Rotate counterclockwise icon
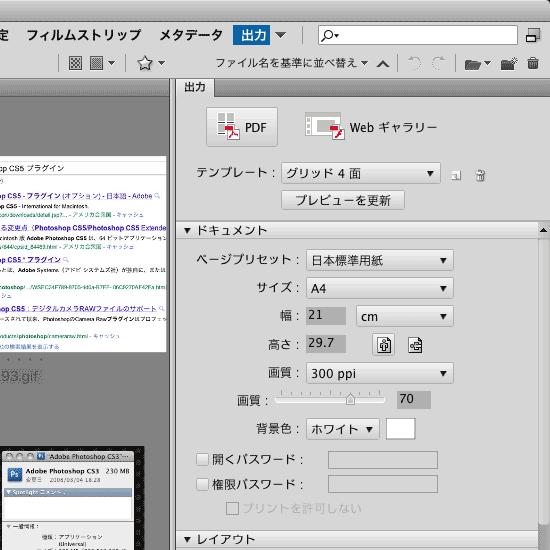The image size is (550, 550). tap(415, 63)
